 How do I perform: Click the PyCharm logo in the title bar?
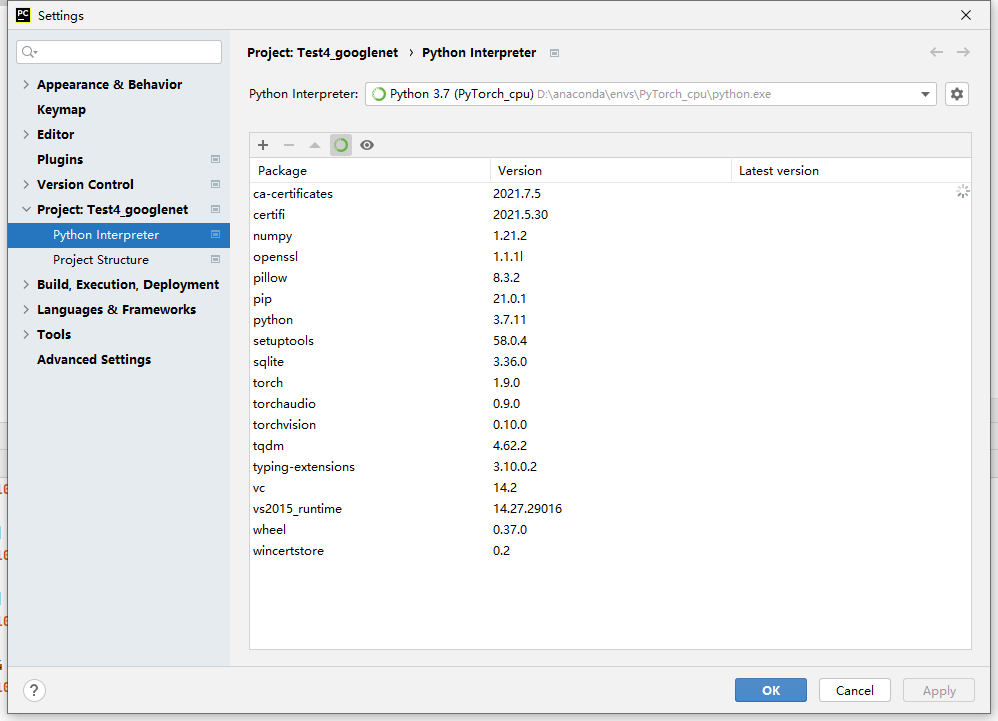(23, 15)
